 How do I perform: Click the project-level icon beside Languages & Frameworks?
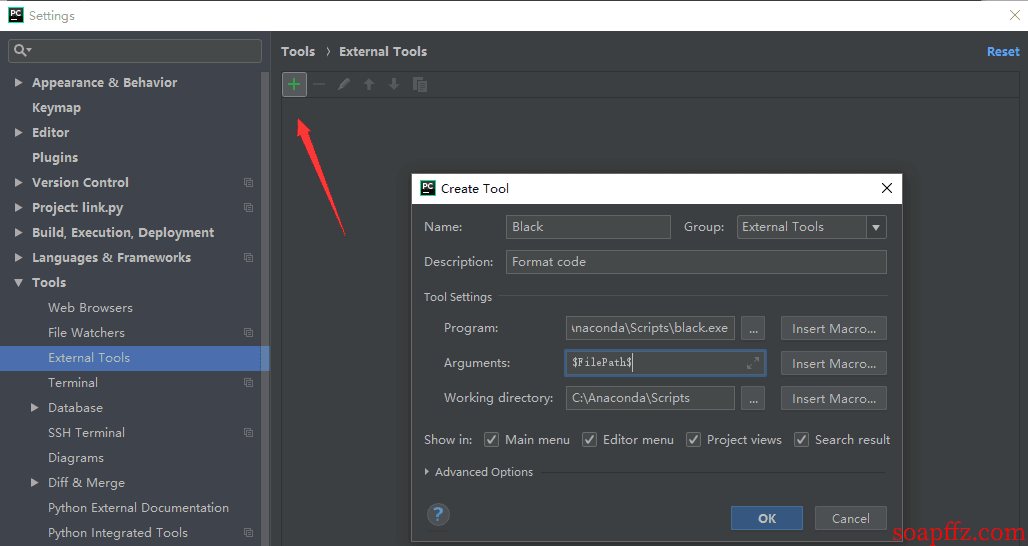pos(248,258)
